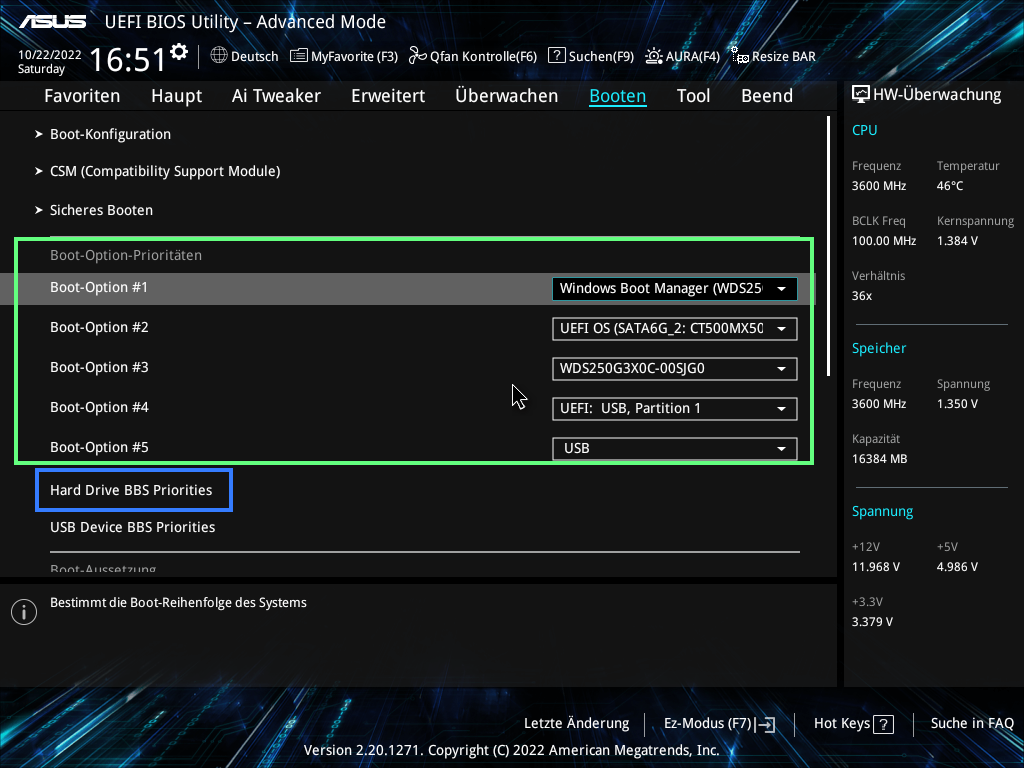Image resolution: width=1024 pixels, height=768 pixels.
Task: Click the Hot Keys question mark icon
Action: [884, 724]
